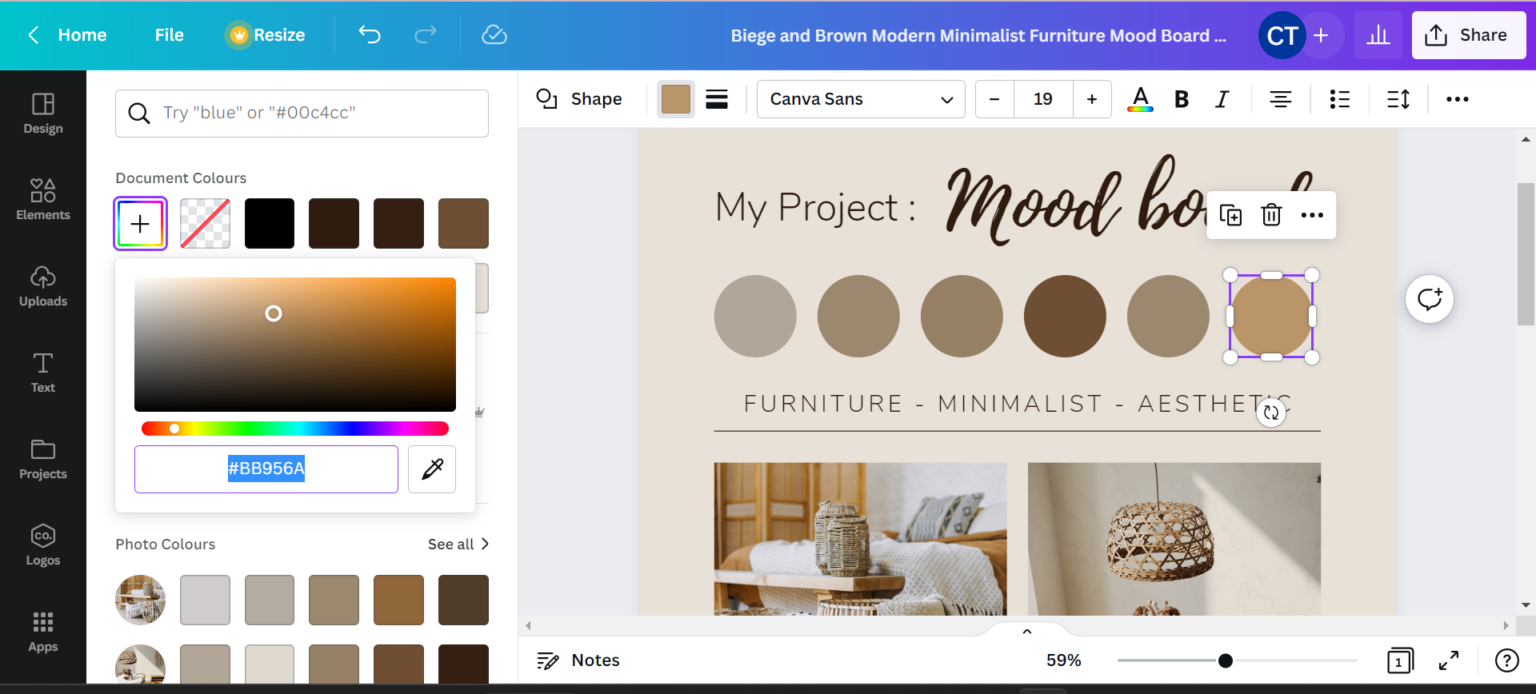The width and height of the screenshot is (1536, 694).
Task: Click the zoom slider handle
Action: click(1225, 660)
